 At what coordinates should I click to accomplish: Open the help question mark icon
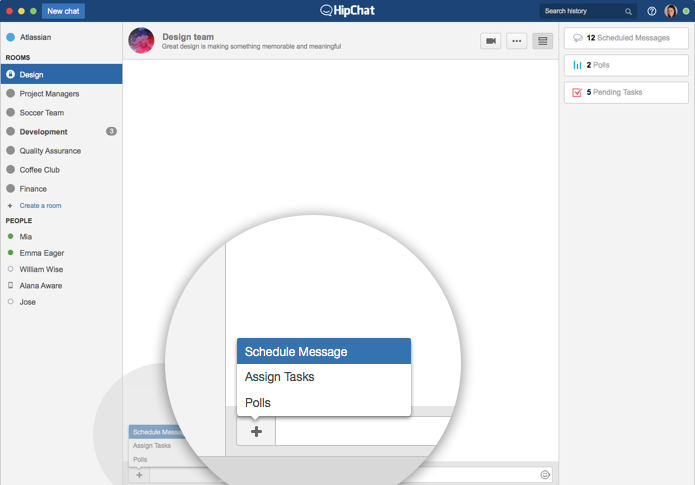(x=651, y=11)
